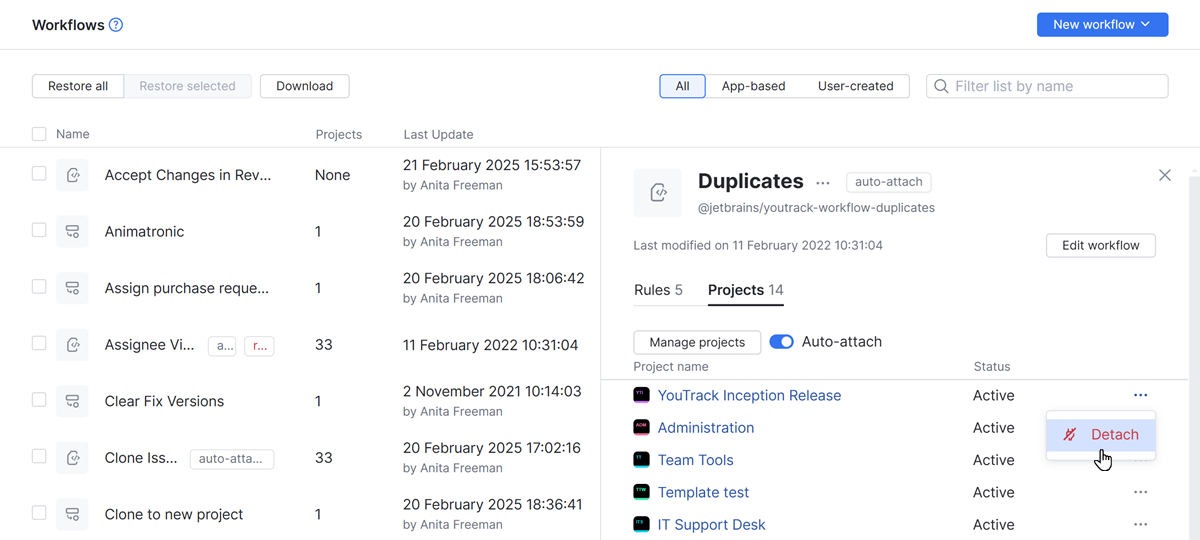Click the Edit workflow button
The width and height of the screenshot is (1200, 540).
[x=1100, y=245]
